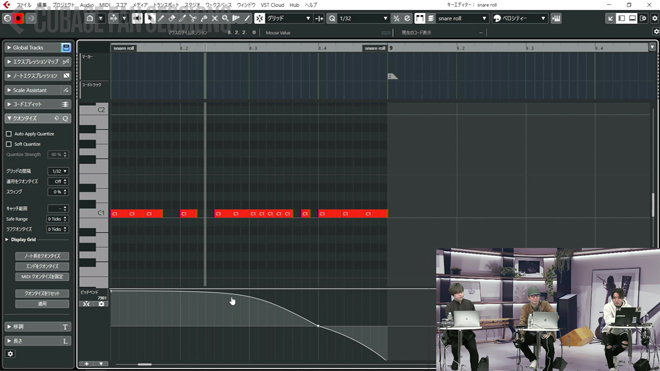The image size is (660, 371).
Task: Select the Glue tool
Action: click(x=204, y=19)
